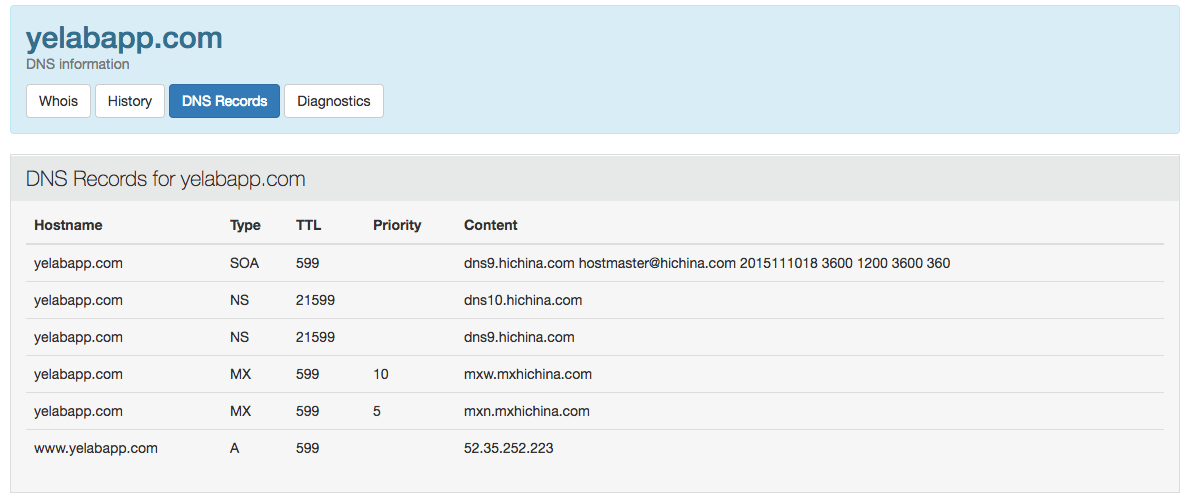1192x500 pixels.
Task: Click the 'DNS Records for yelabapp.com' panel heading
Action: (x=165, y=179)
